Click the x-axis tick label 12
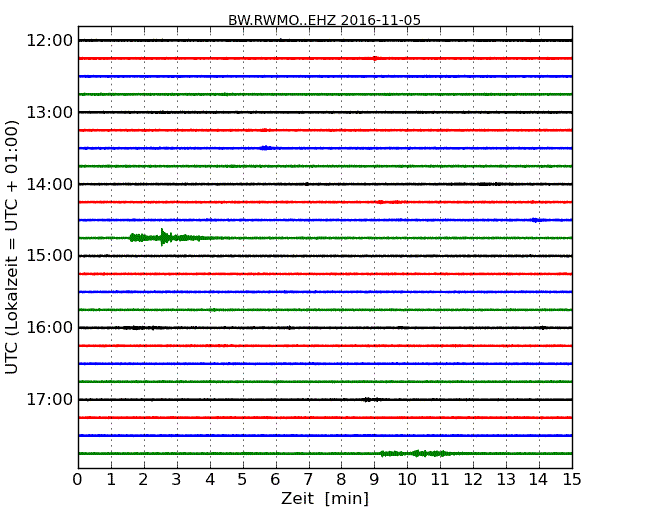The height and width of the screenshot is (520, 650). (x=473, y=480)
